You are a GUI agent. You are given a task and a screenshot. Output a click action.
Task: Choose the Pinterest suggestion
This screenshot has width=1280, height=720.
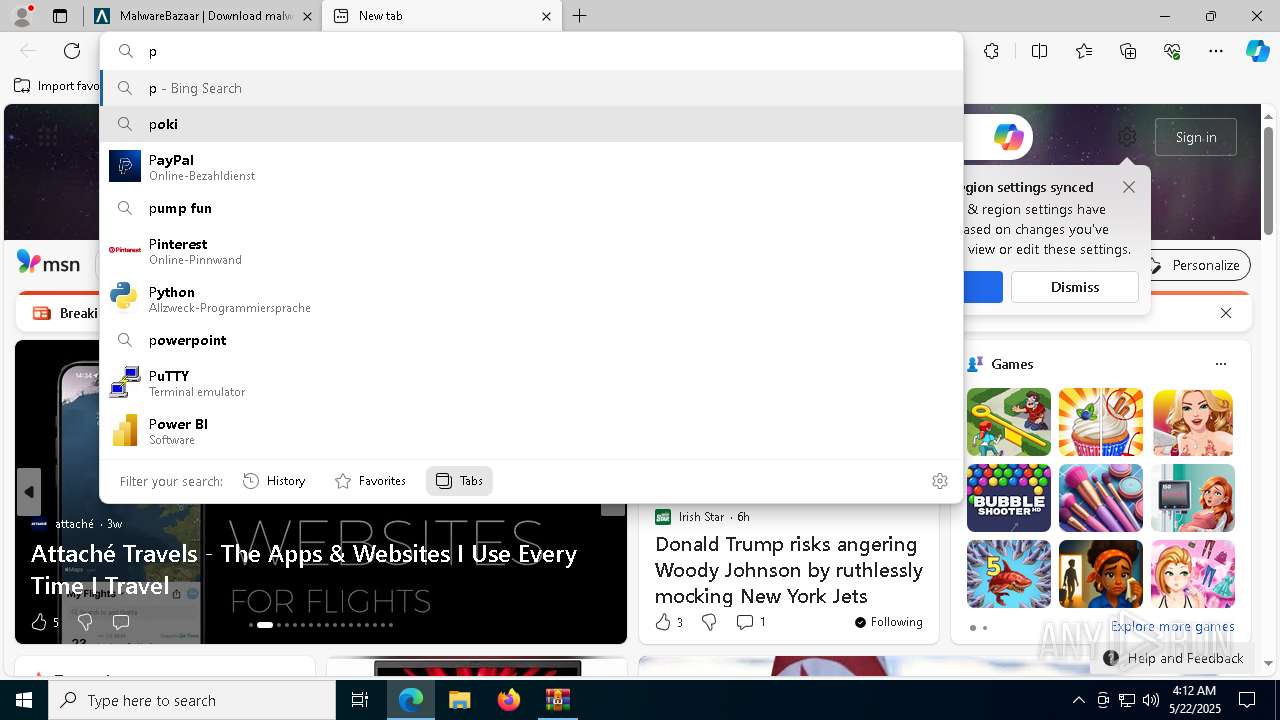(532, 251)
